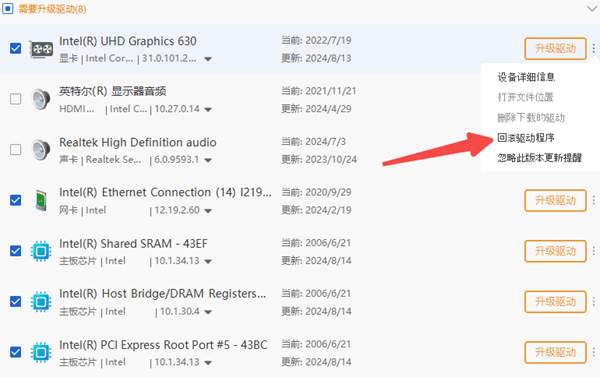The image size is (600, 377).
Task: Click the chip icon for Host Bridge/DRAM Registers
Action: click(x=41, y=302)
